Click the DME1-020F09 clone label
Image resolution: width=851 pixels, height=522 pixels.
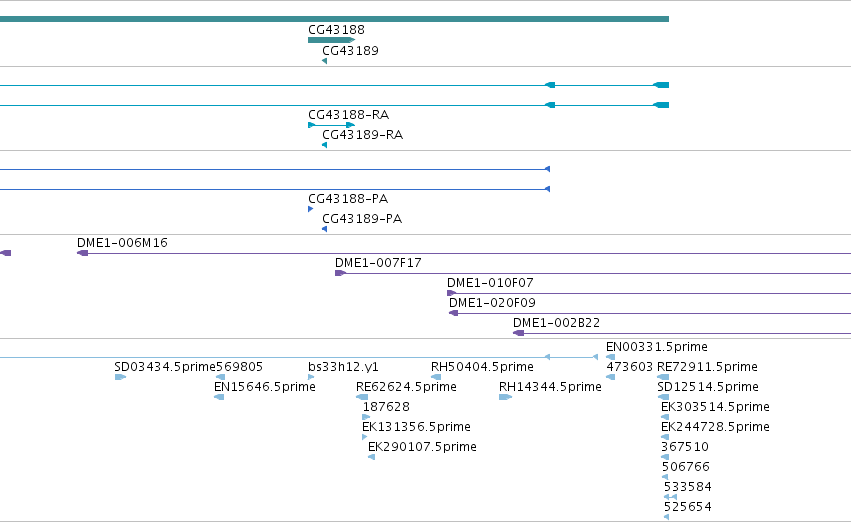pos(492,303)
